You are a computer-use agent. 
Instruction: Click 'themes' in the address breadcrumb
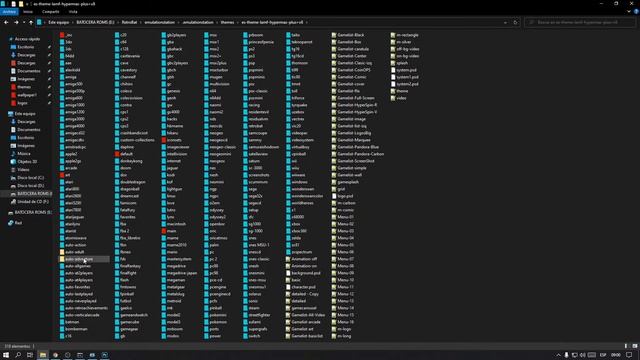[227, 22]
